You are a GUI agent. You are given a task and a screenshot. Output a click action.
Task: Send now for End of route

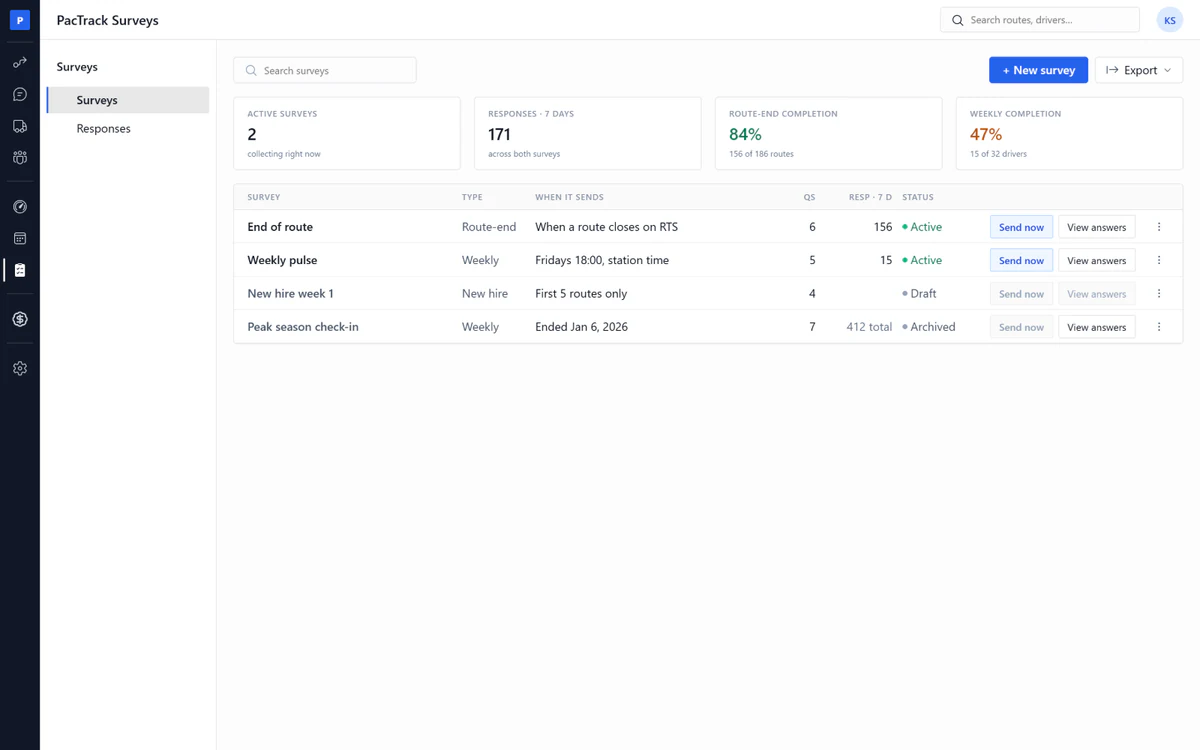click(x=1021, y=227)
